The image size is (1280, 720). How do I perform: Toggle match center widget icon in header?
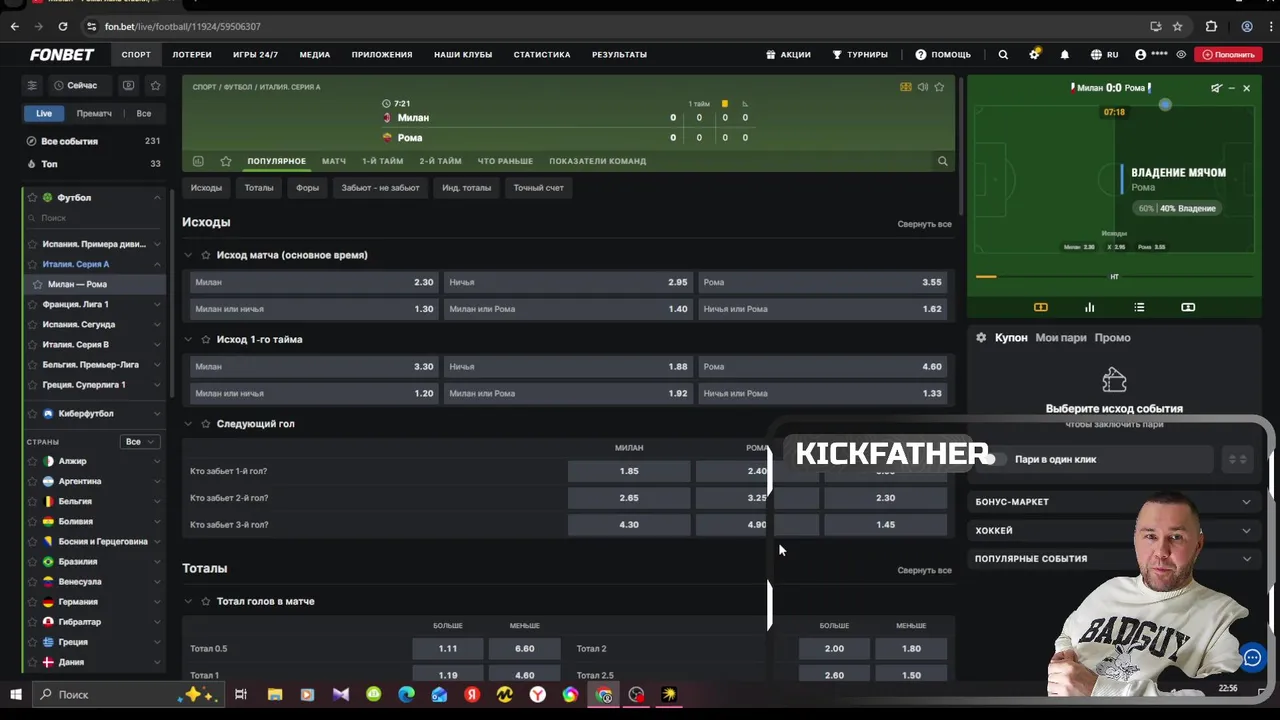pos(906,87)
